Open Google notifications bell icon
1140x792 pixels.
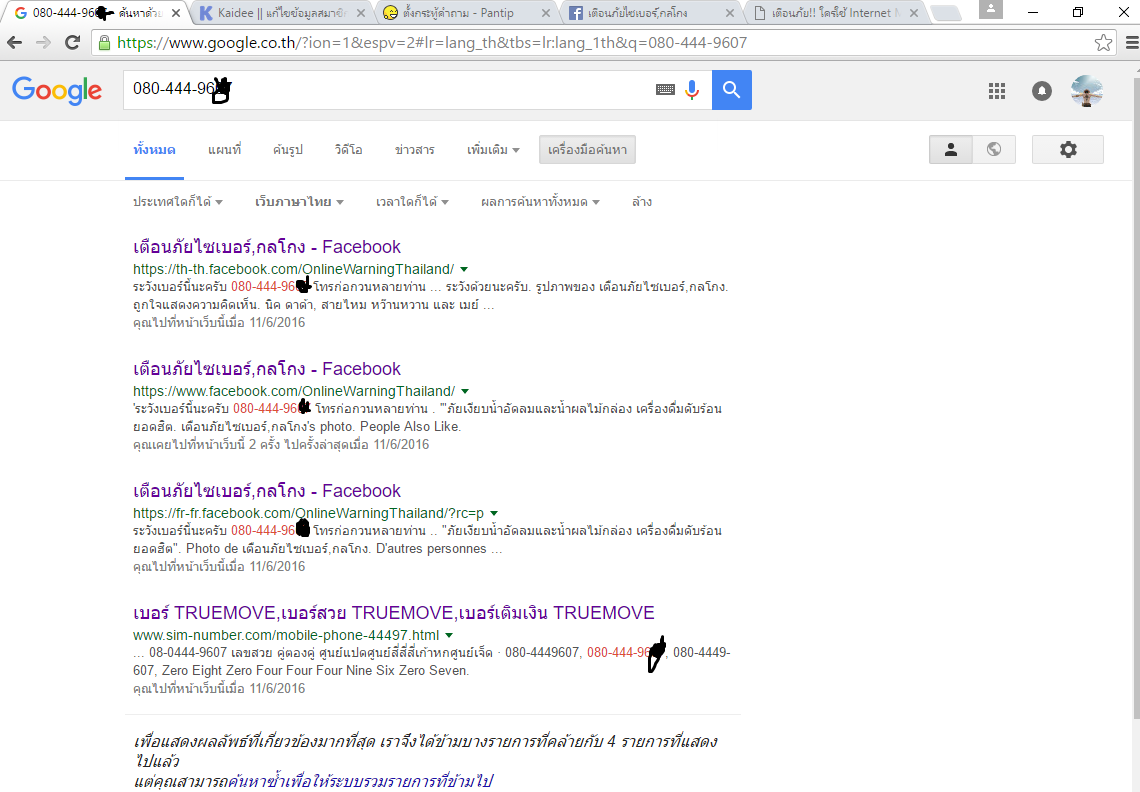1042,91
